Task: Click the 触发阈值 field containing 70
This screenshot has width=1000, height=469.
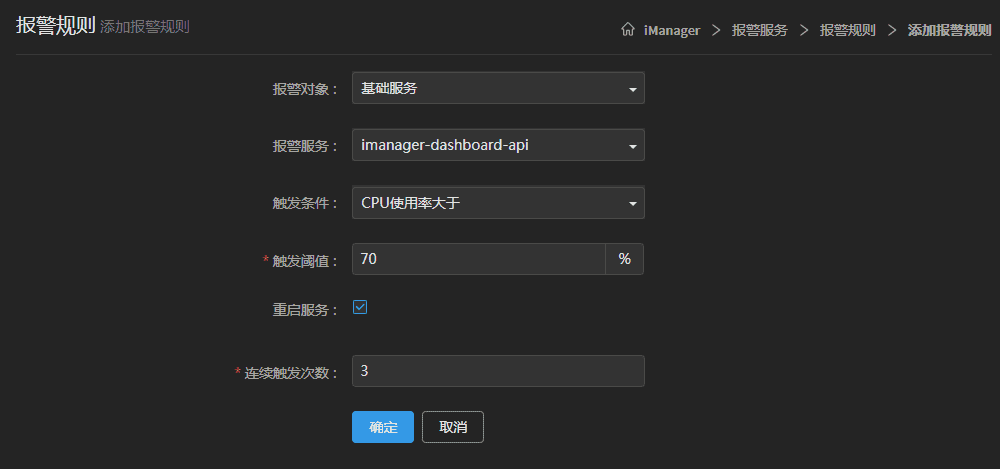Action: [478, 259]
